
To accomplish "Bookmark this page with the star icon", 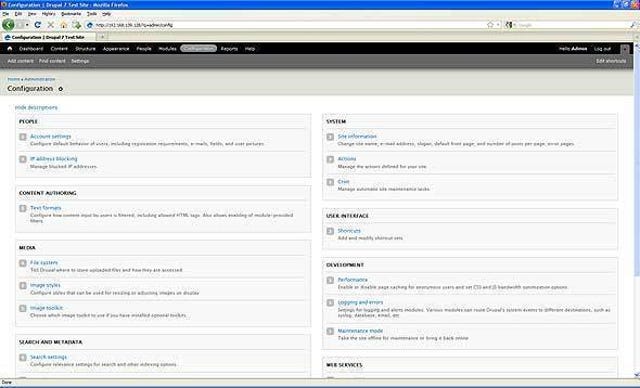I will point(490,25).
